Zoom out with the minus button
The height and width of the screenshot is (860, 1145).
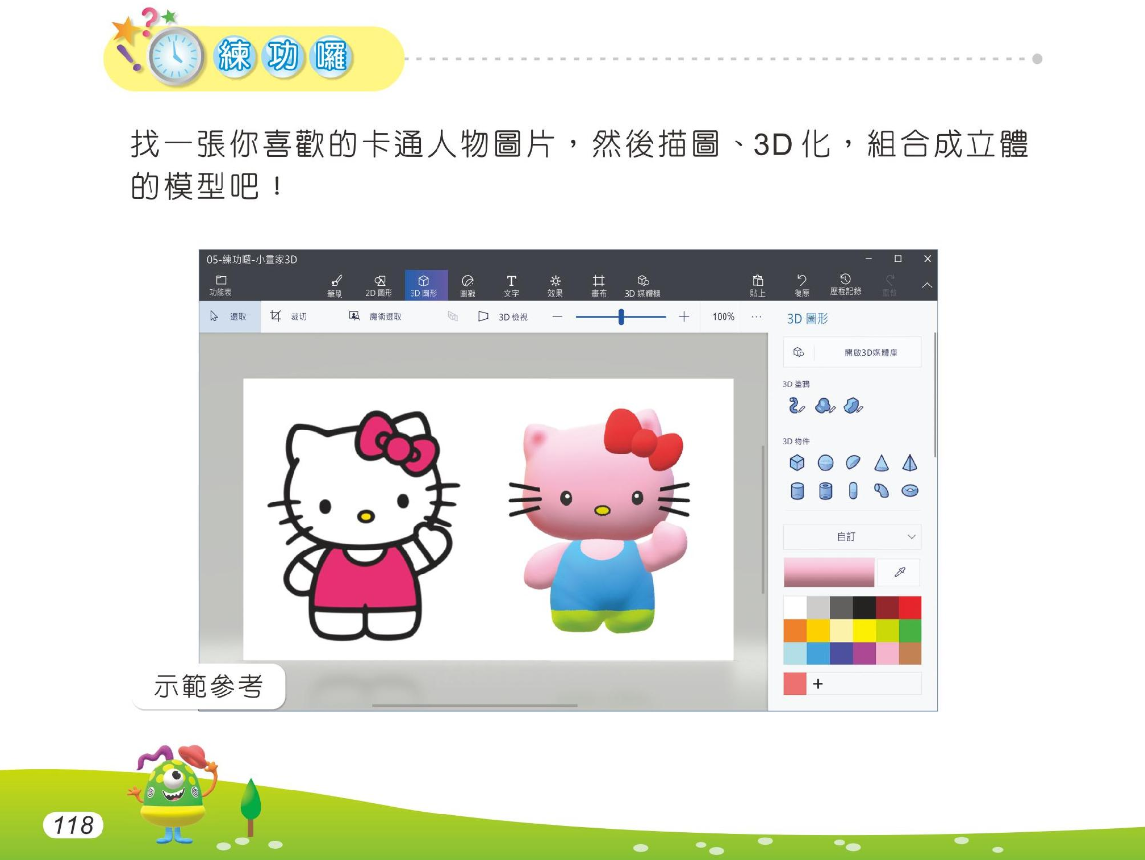point(557,317)
